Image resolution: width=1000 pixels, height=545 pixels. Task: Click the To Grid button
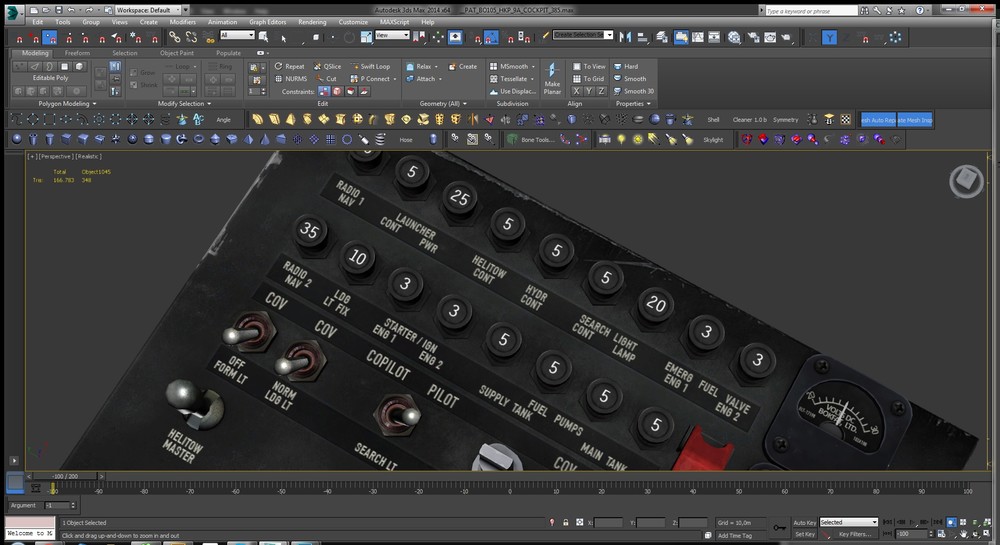[x=589, y=79]
